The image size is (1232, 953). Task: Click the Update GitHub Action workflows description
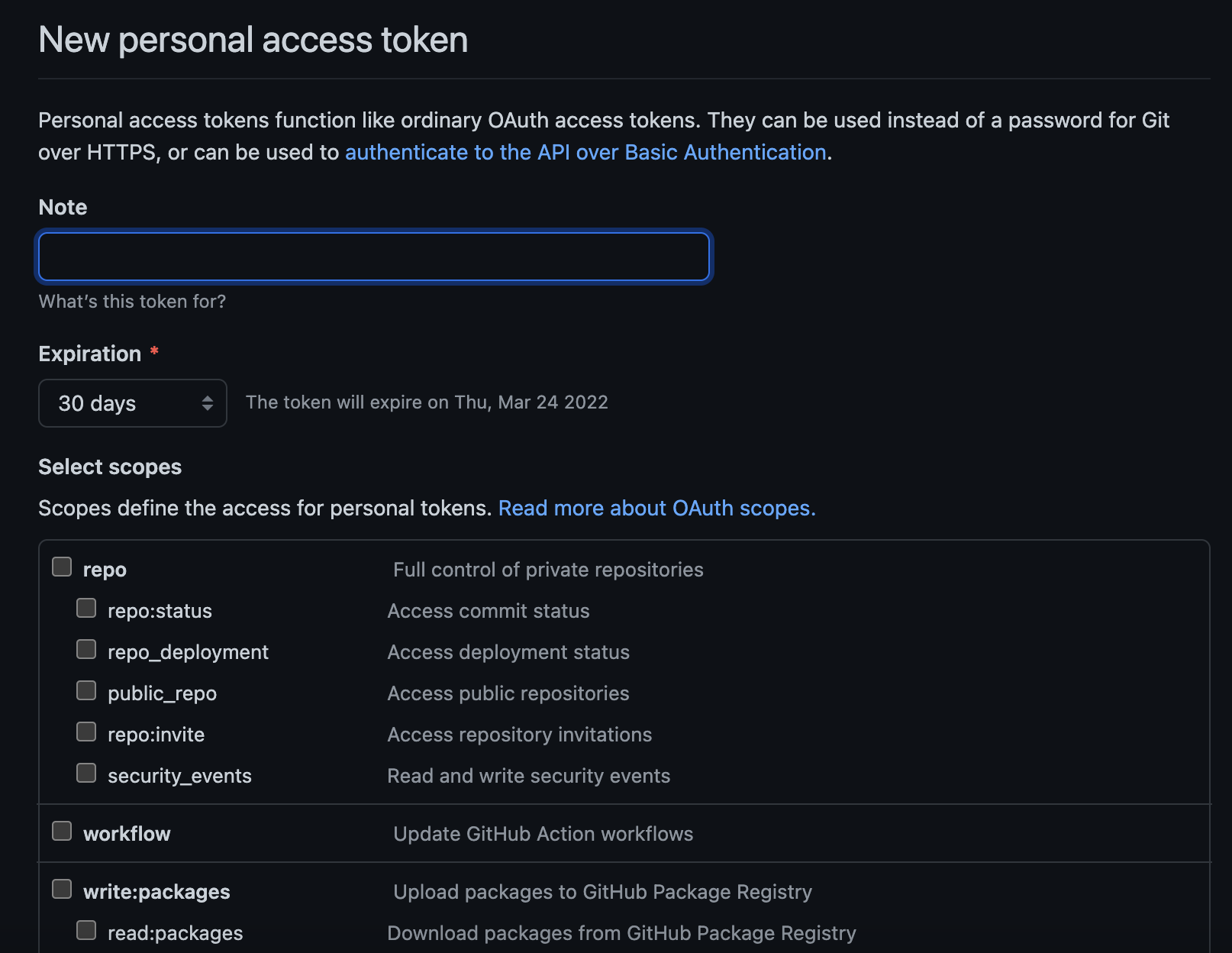click(x=543, y=833)
